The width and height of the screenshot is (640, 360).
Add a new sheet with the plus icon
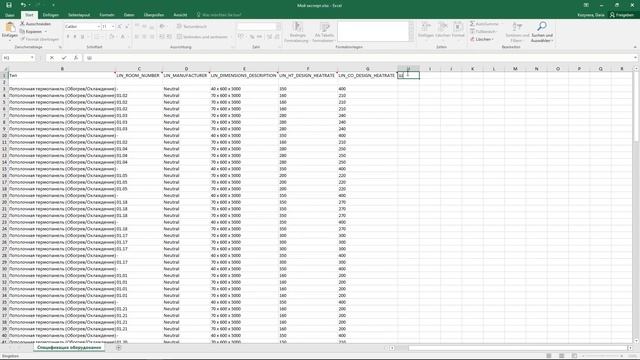tap(118, 348)
